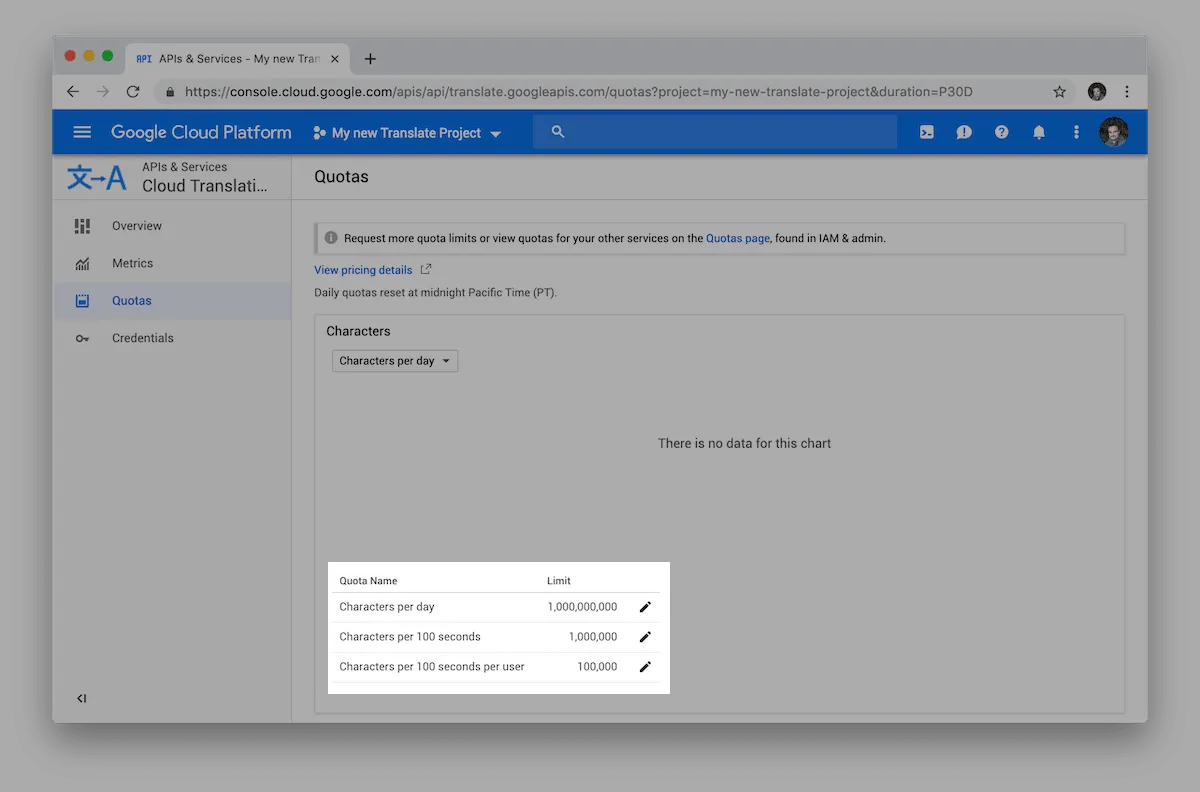Image resolution: width=1200 pixels, height=792 pixels.
Task: Collapse the sidebar with bottom arrow icon
Action: pos(82,698)
